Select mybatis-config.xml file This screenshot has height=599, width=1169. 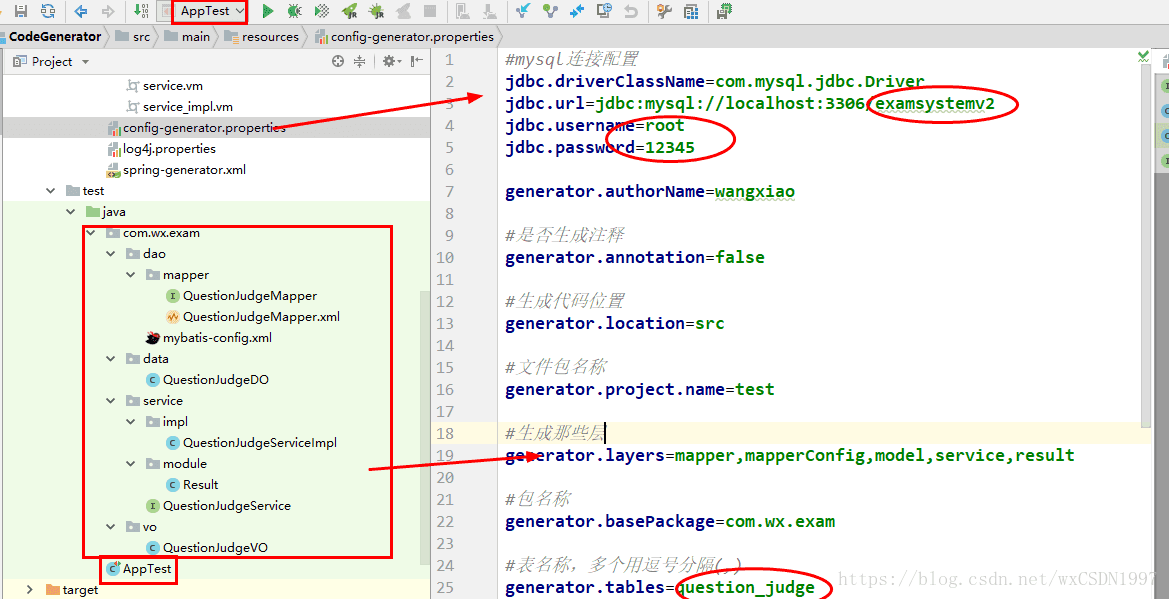(209, 337)
